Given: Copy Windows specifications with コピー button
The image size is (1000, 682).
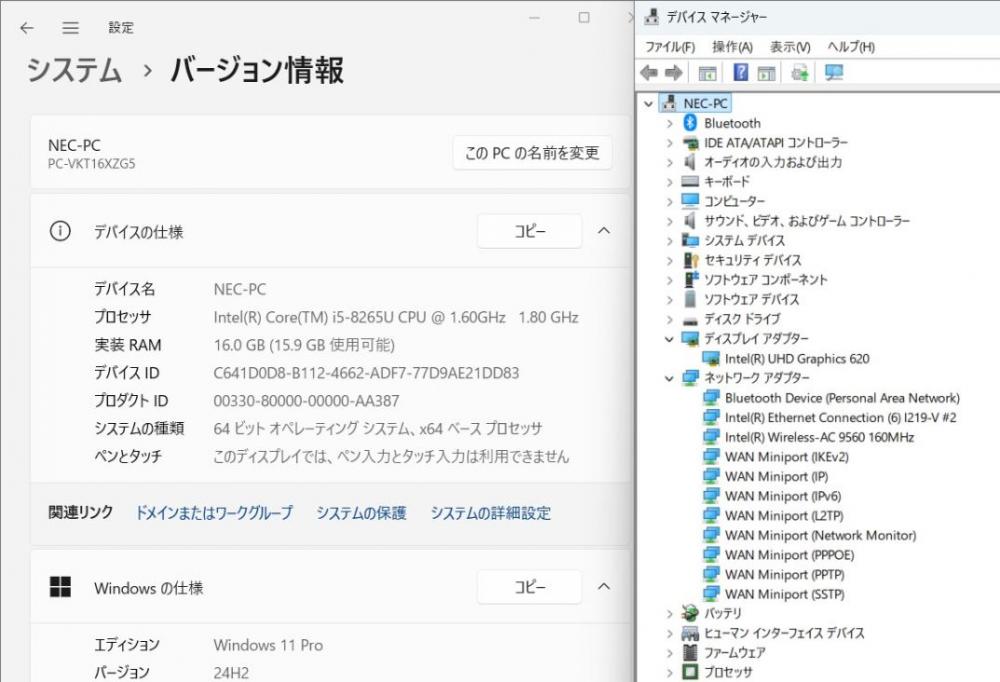Looking at the screenshot, I should 529,587.
